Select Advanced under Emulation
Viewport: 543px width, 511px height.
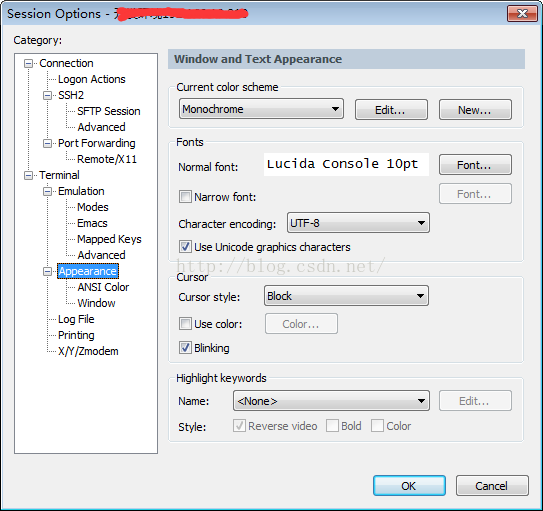(101, 255)
